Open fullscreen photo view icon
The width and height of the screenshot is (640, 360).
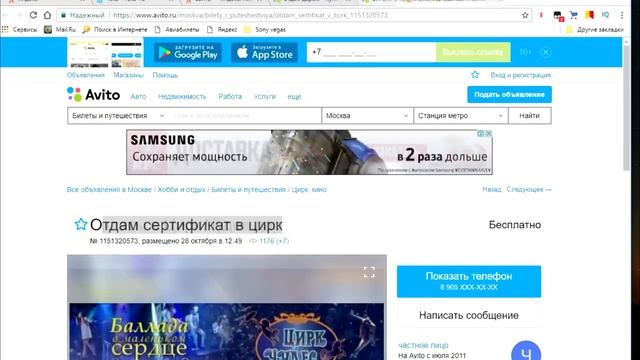coord(369,272)
